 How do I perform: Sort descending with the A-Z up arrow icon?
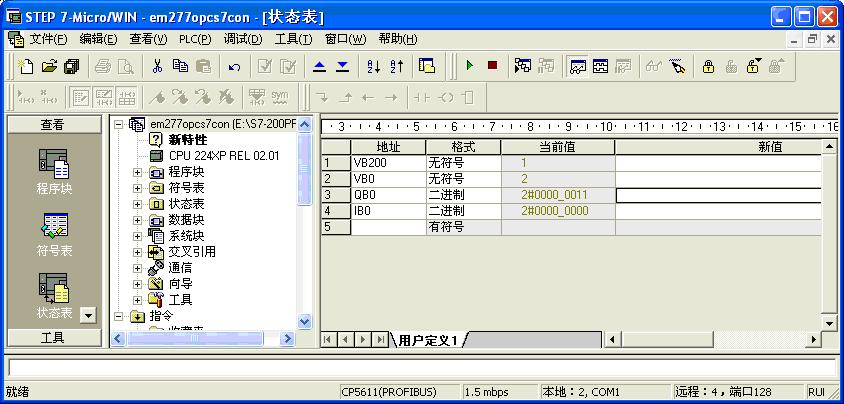(x=397, y=67)
